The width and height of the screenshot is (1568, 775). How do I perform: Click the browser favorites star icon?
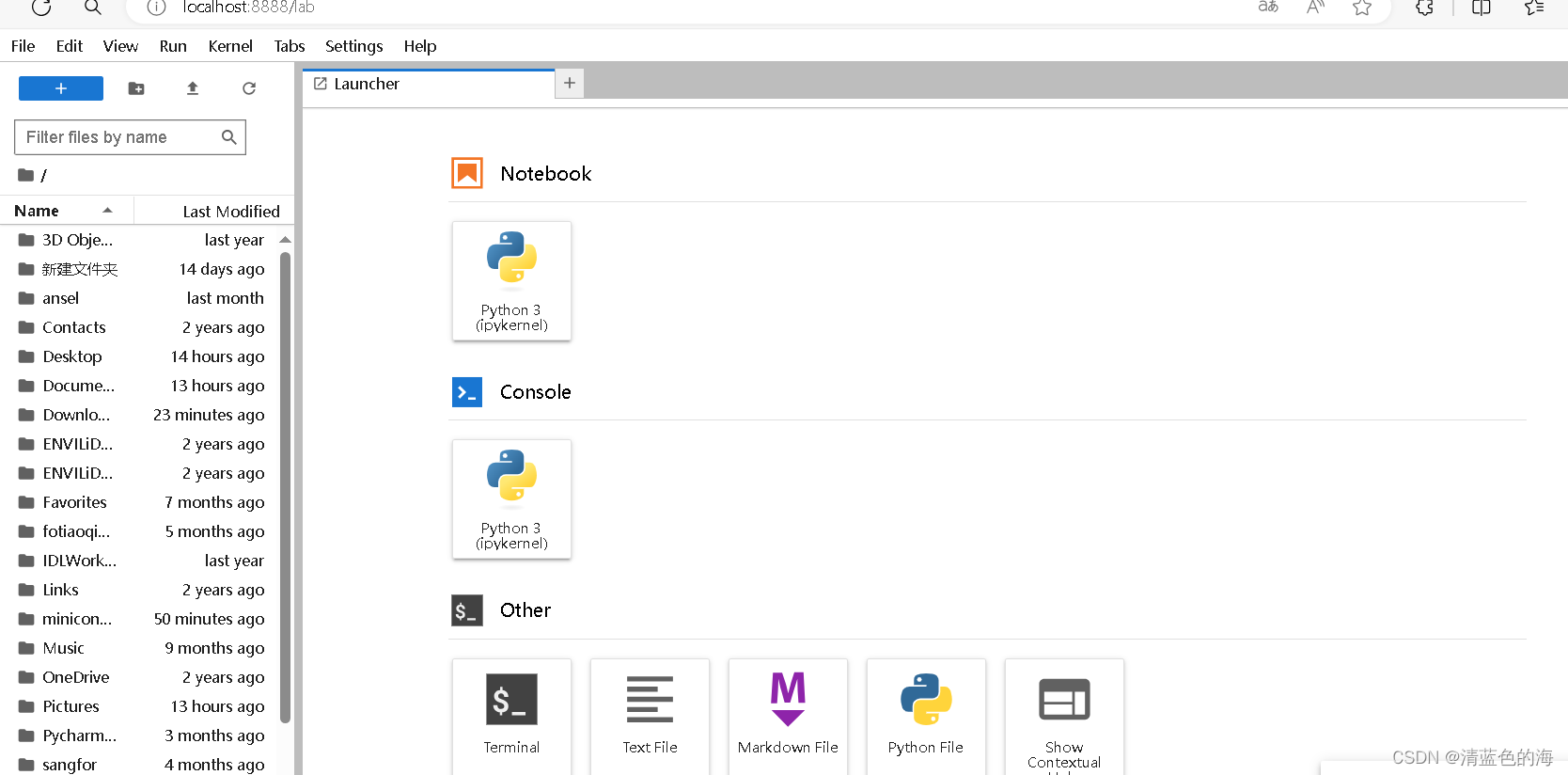coord(1362,8)
